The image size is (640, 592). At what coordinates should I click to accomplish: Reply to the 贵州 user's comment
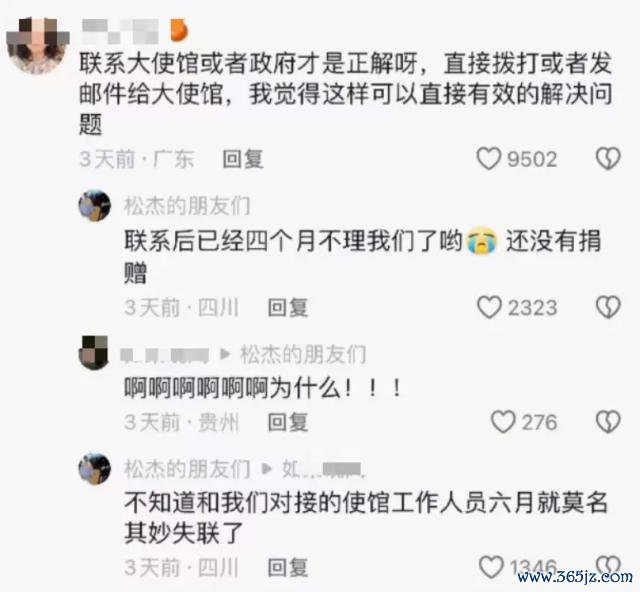[288, 422]
